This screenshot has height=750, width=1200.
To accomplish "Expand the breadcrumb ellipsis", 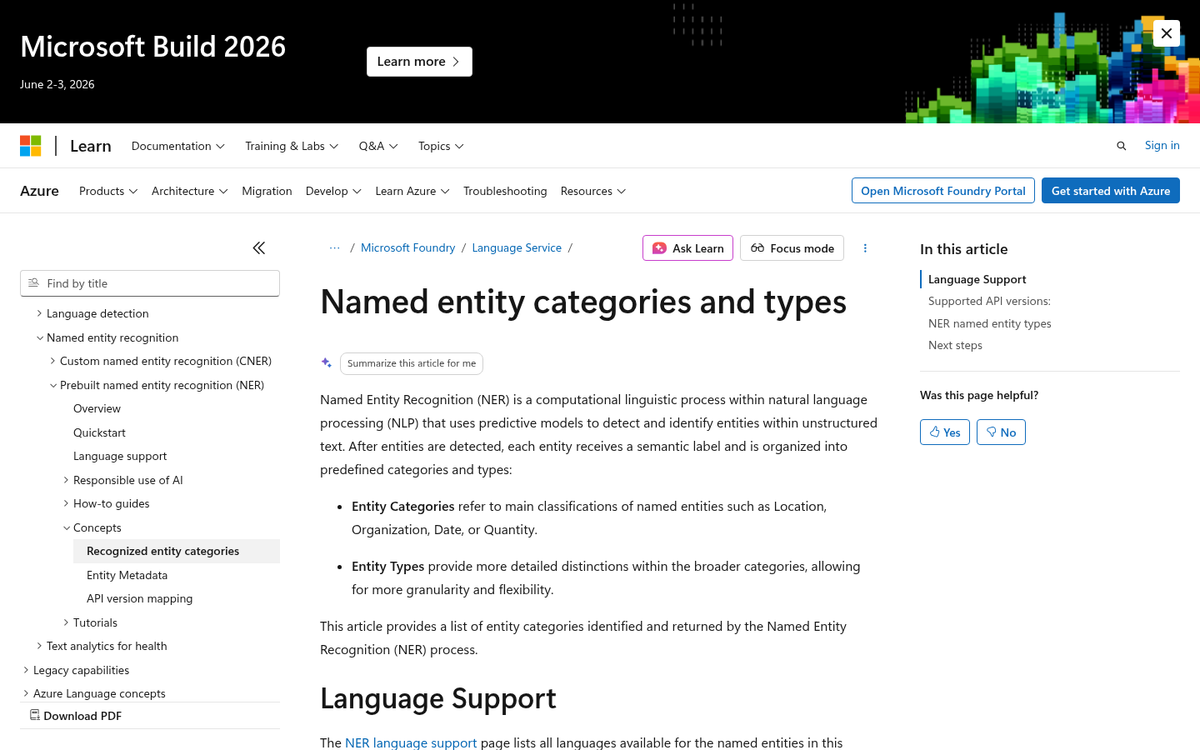I will click(334, 248).
